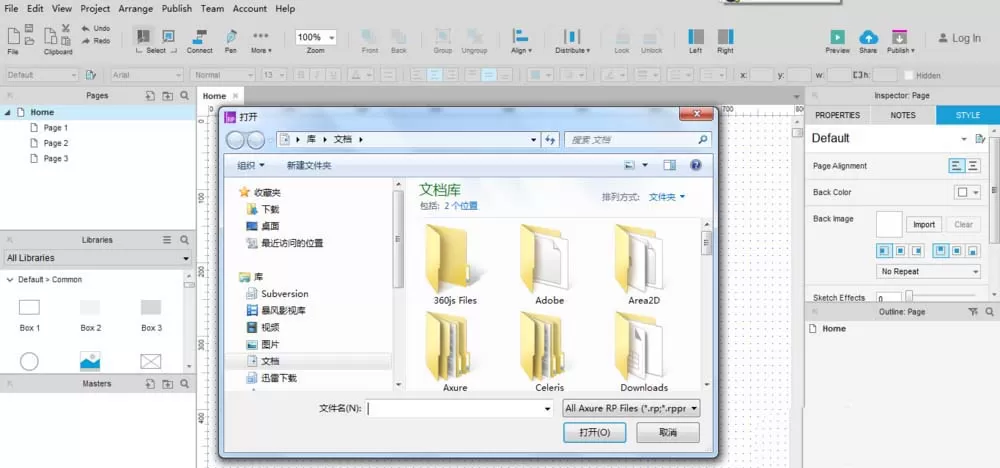This screenshot has width=1000, height=468.
Task: Switch to the PROPERTIES tab
Action: pyautogui.click(x=837, y=115)
